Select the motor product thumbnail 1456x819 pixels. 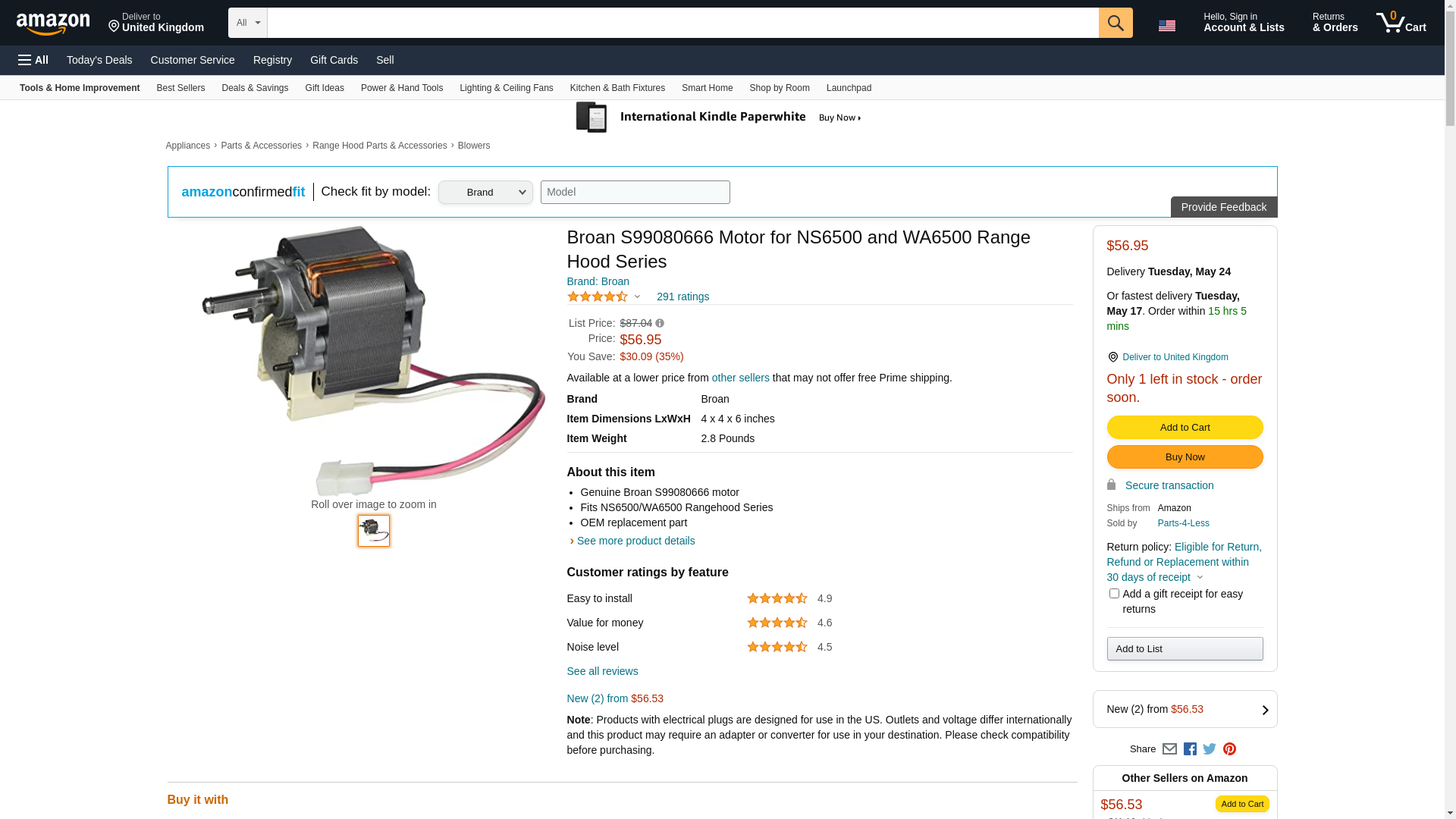tap(374, 531)
